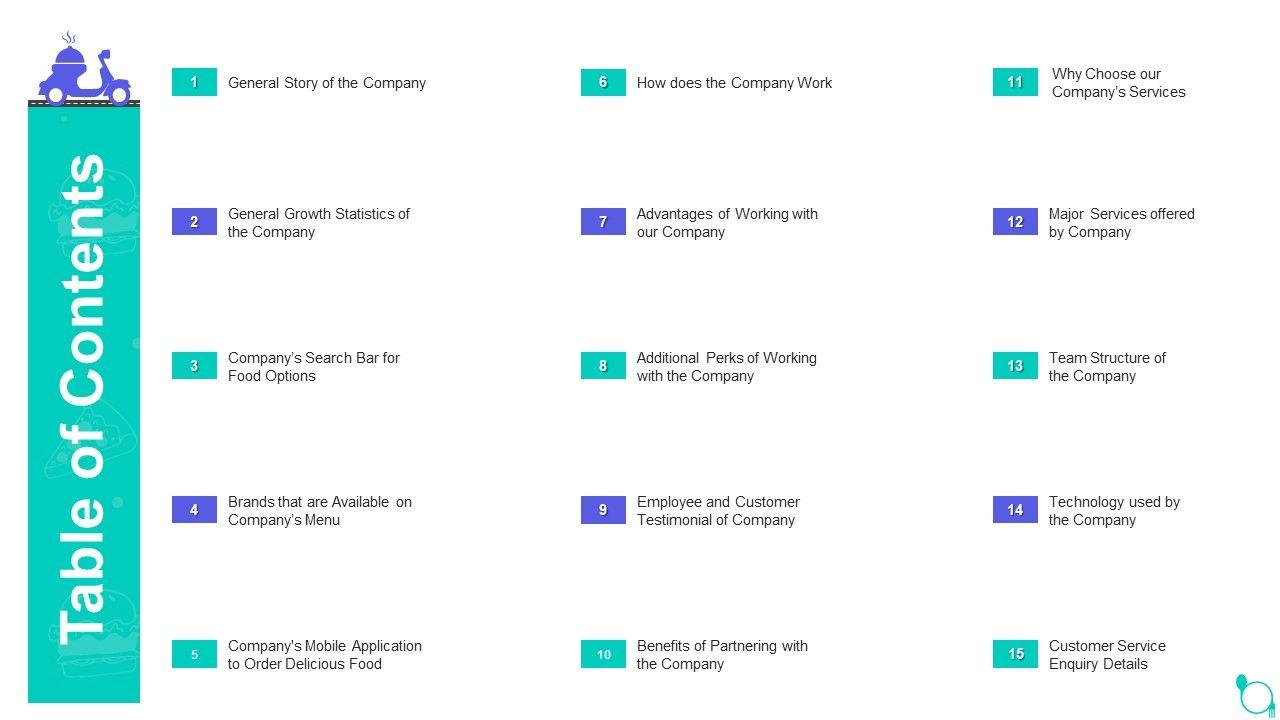Open General Story of the Company

[x=327, y=83]
